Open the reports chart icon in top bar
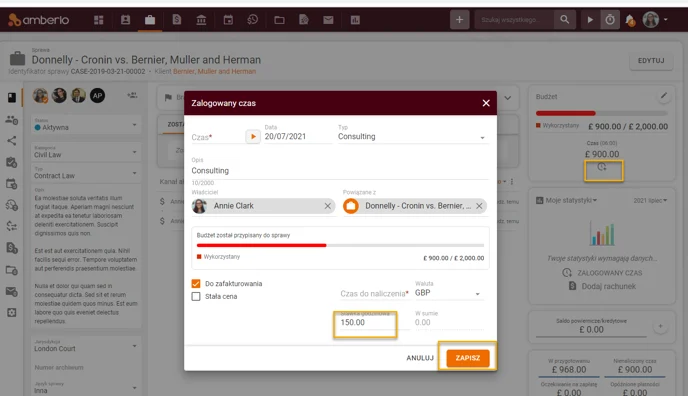Image resolution: width=688 pixels, height=396 pixels. (355, 20)
